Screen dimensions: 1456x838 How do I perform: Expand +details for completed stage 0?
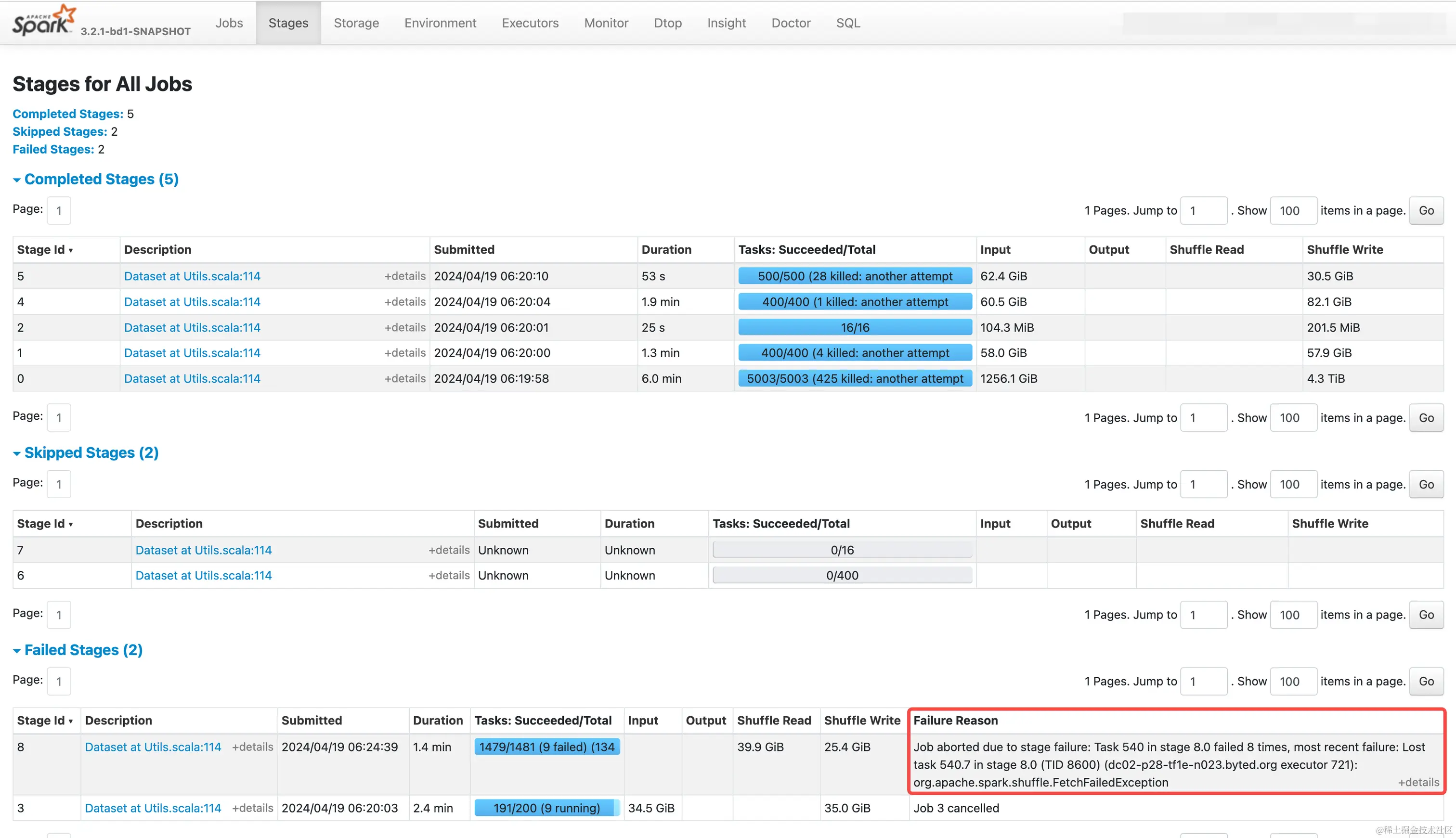tap(405, 379)
